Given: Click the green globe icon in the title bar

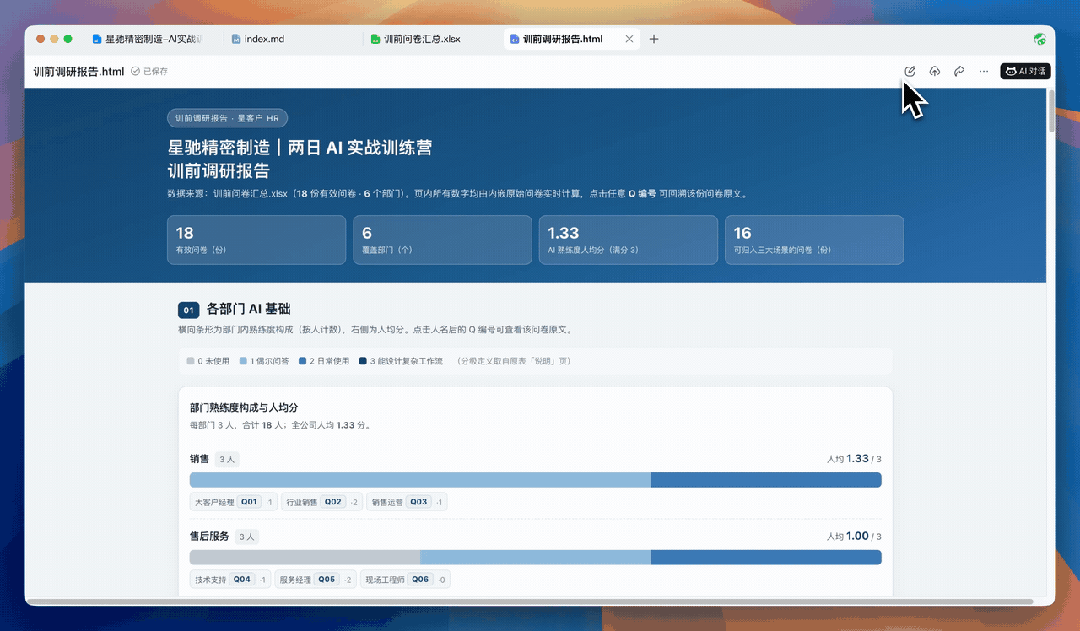Looking at the screenshot, I should 1039,39.
